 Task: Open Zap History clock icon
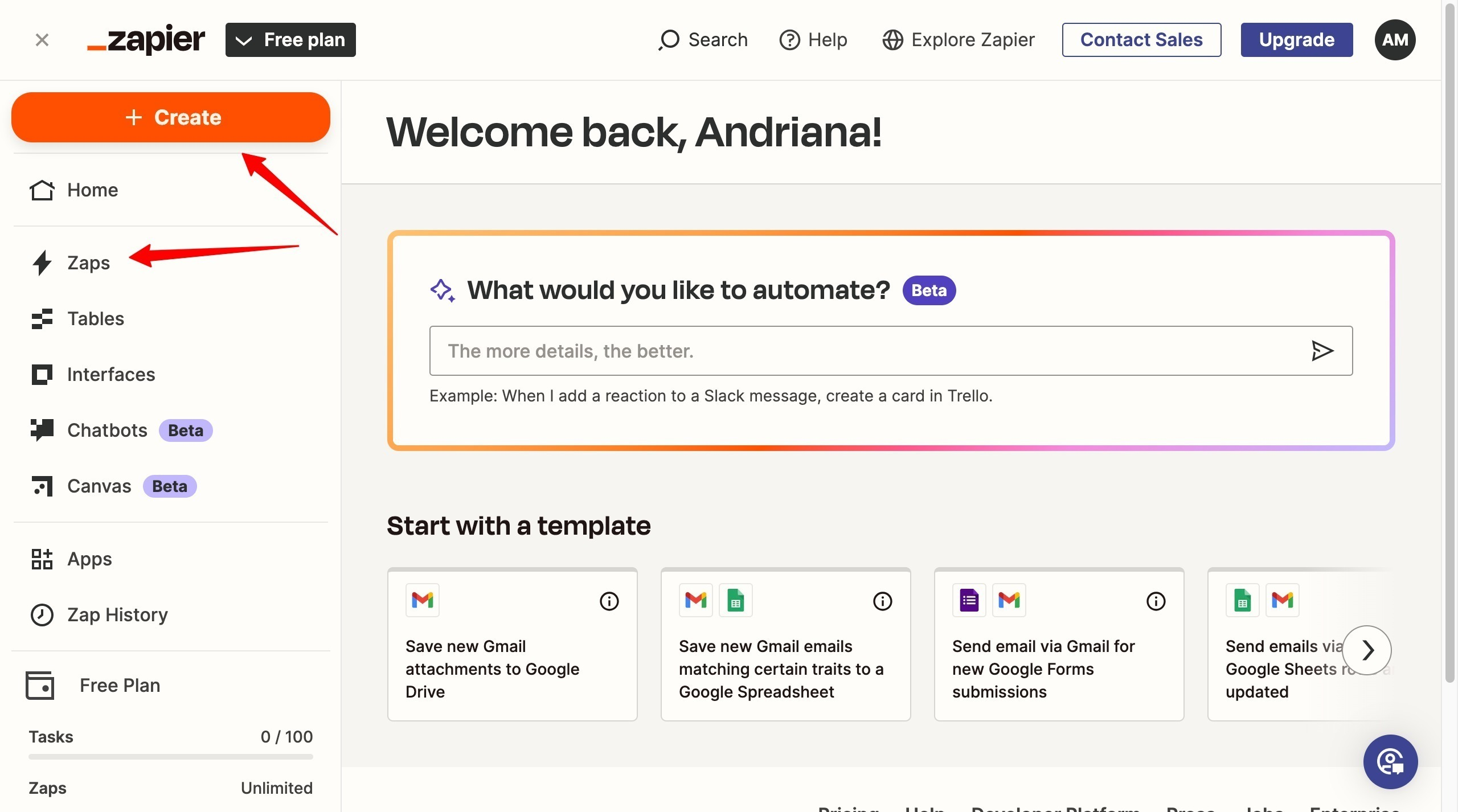click(x=42, y=615)
